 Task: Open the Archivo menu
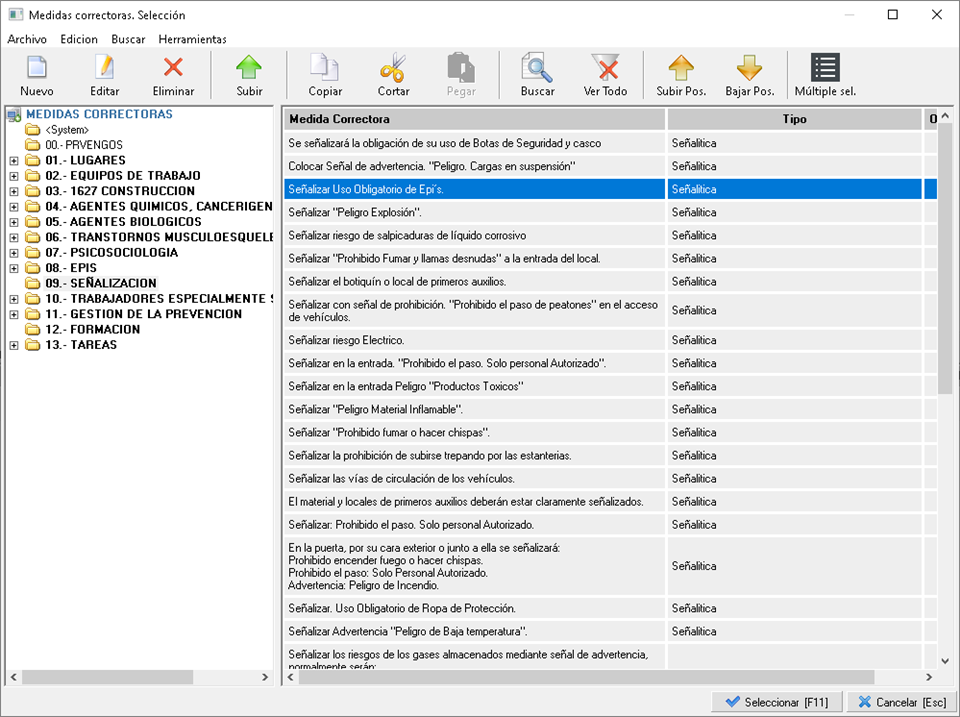click(x=27, y=39)
